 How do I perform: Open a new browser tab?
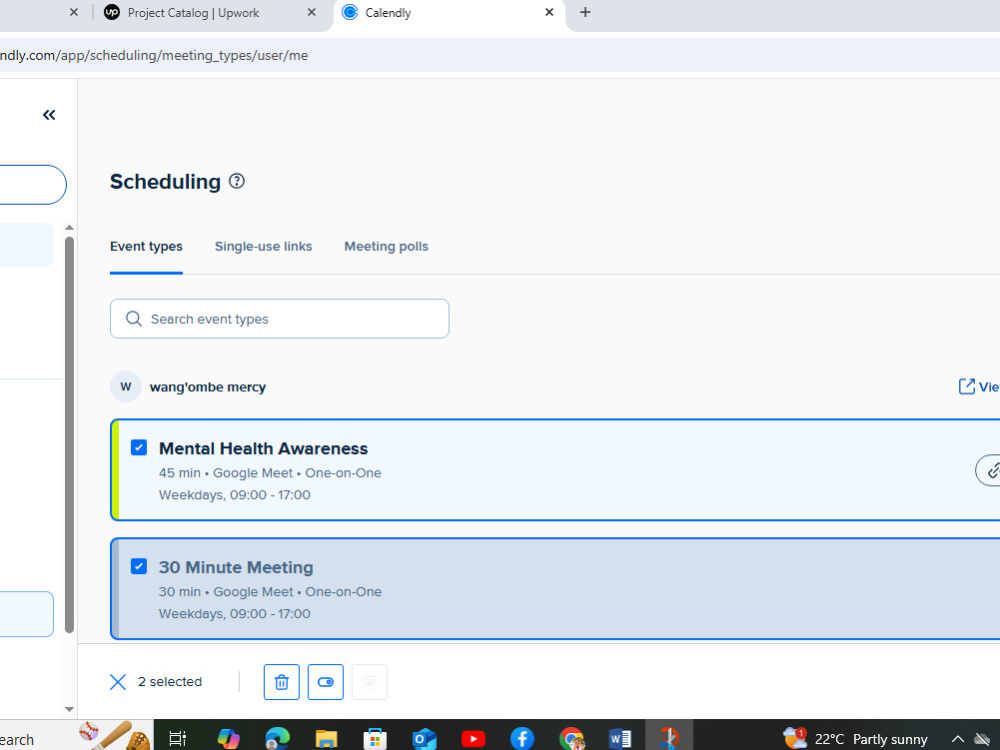(x=585, y=12)
